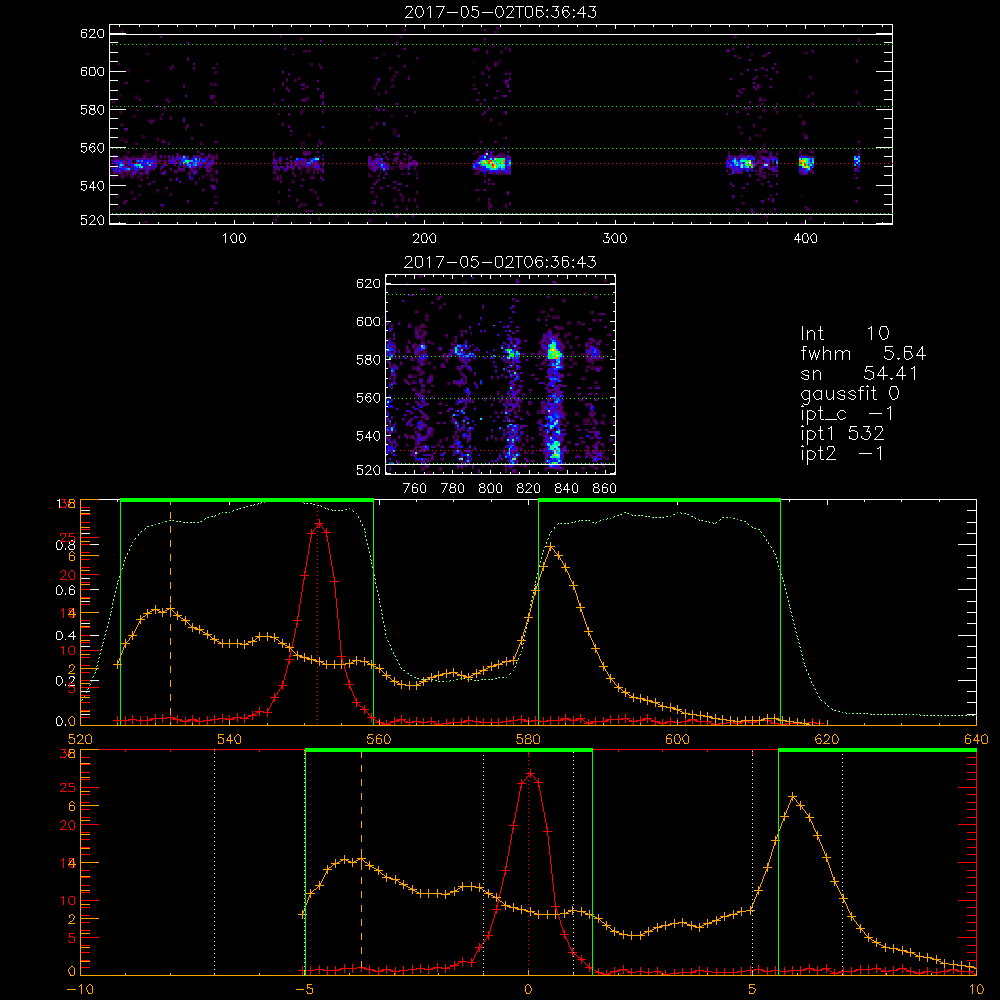The image size is (1000, 1000).
Task: Click the 100 x-axis label of top spectrogram
Action: [234, 239]
